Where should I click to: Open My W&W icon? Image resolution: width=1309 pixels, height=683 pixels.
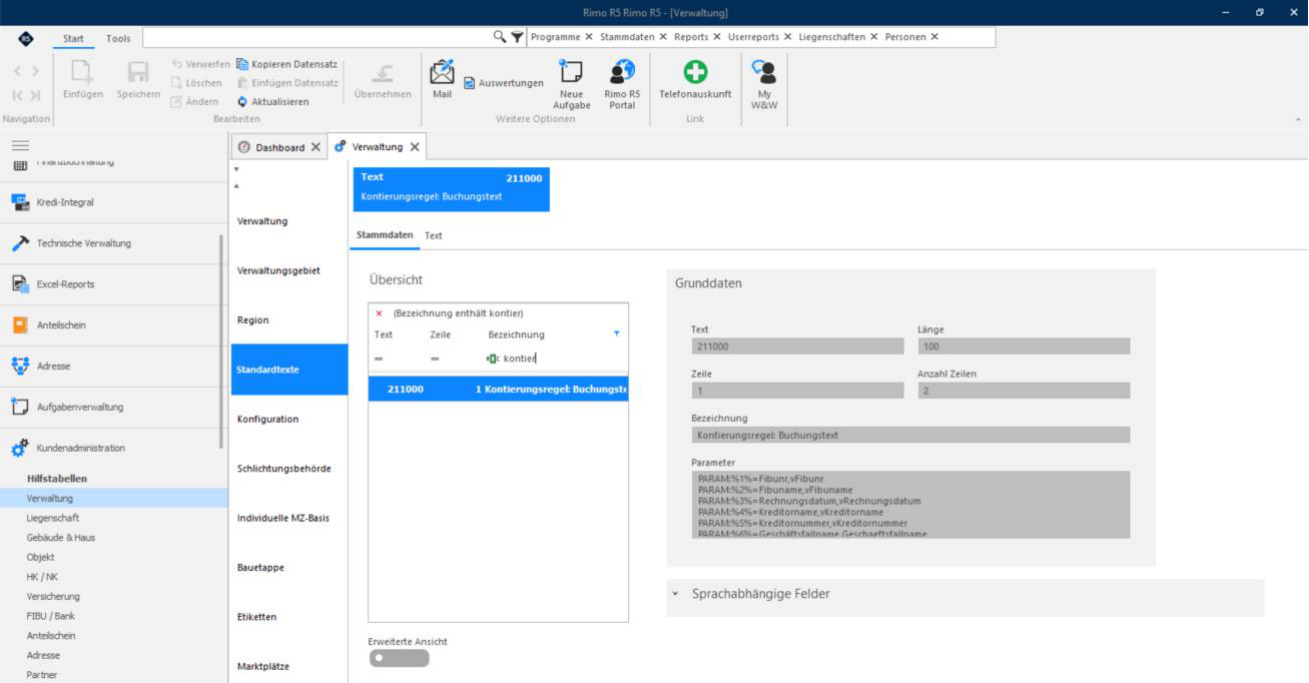click(x=764, y=72)
